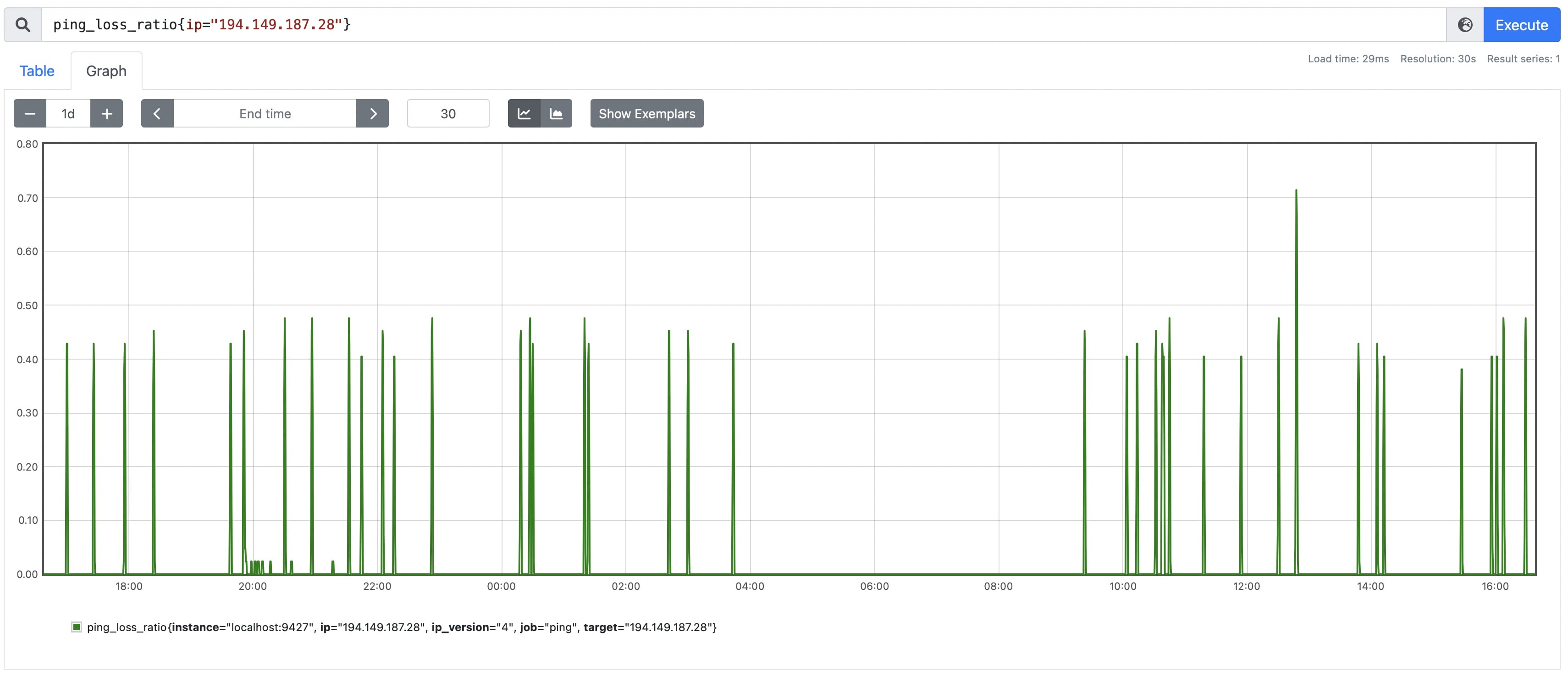Switch to the Table tab
This screenshot has height=677, width=1568.
37,71
